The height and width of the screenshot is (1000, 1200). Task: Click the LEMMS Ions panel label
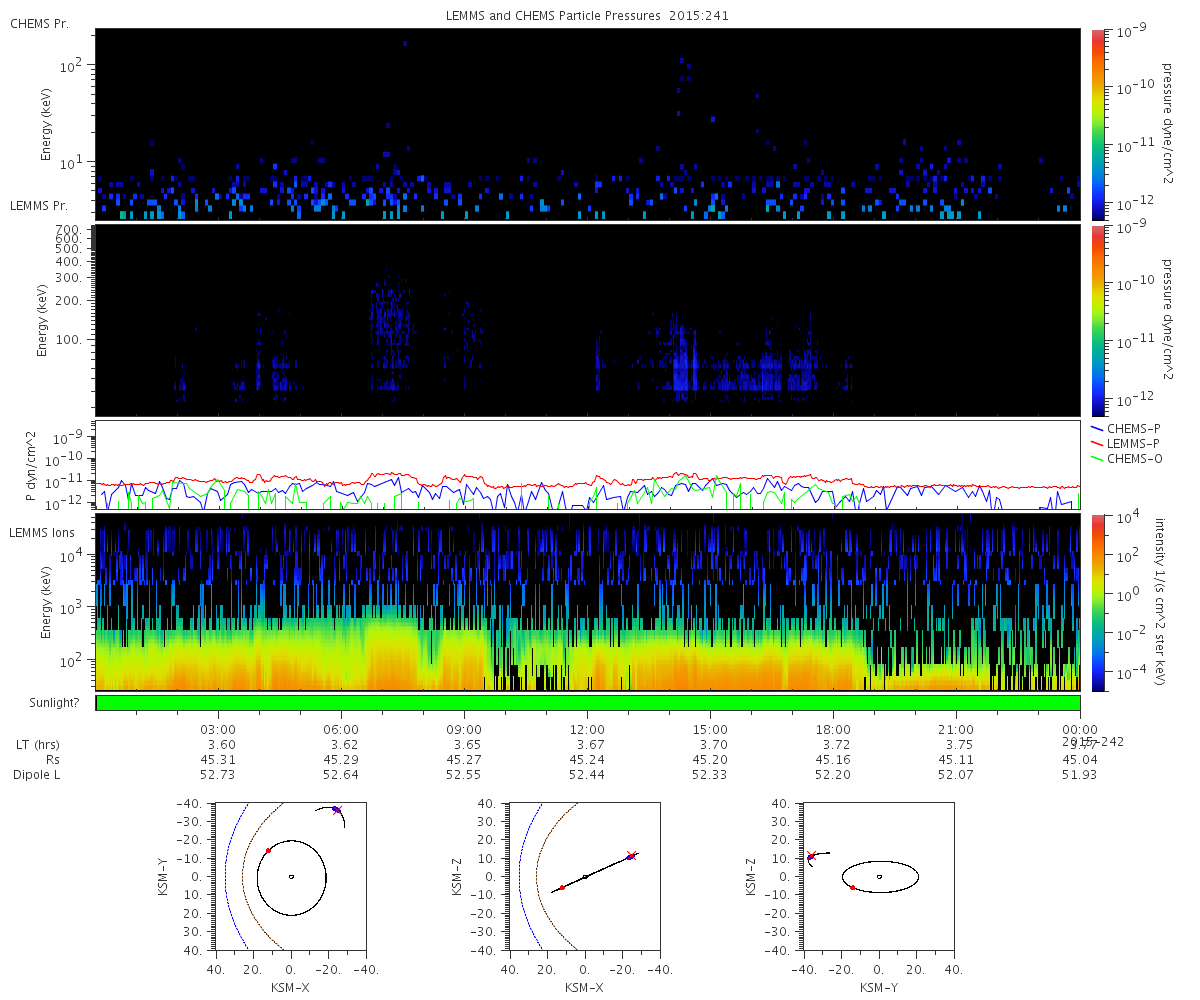[x=42, y=532]
